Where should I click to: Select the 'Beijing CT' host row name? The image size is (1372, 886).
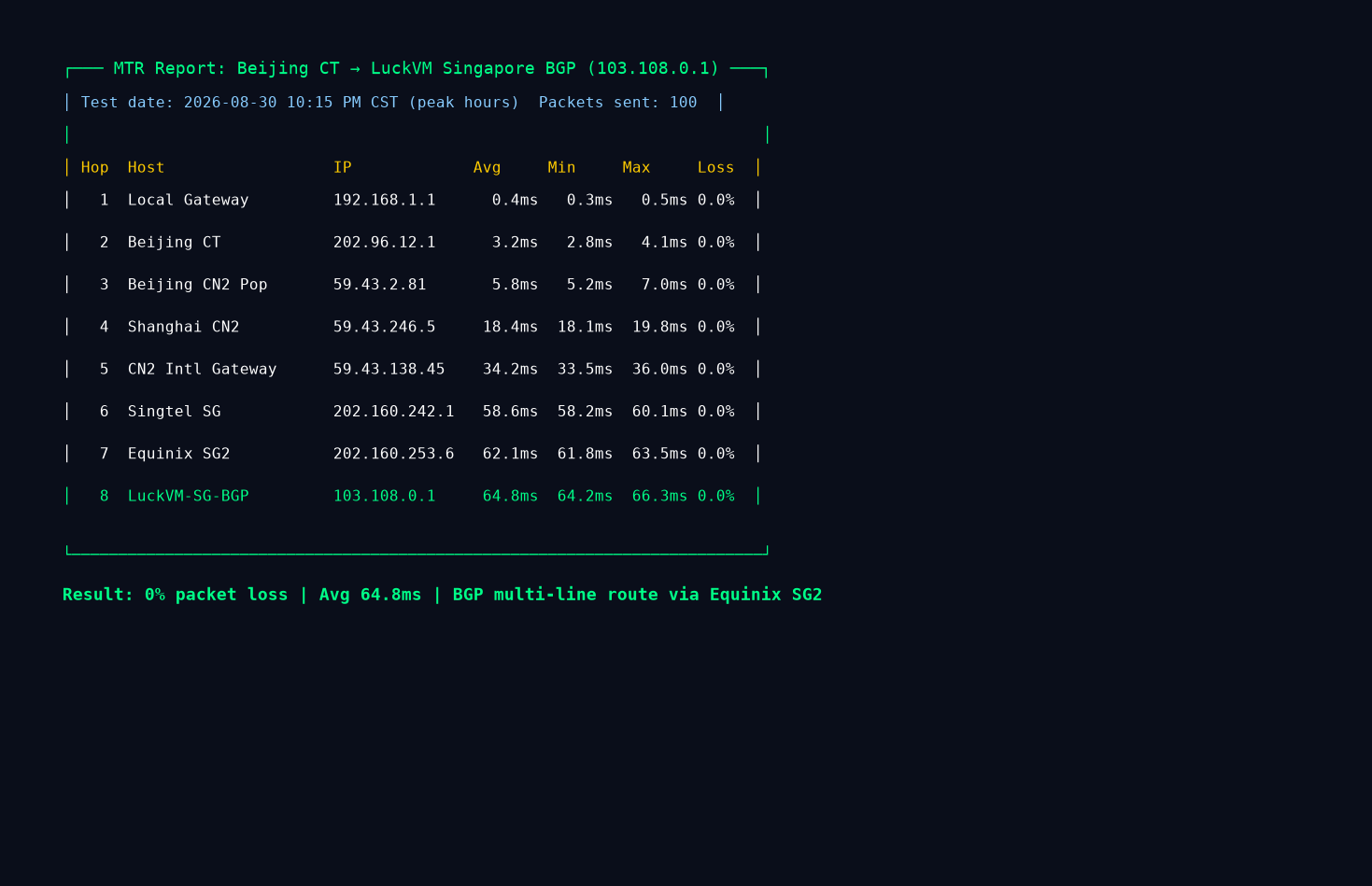pos(175,243)
